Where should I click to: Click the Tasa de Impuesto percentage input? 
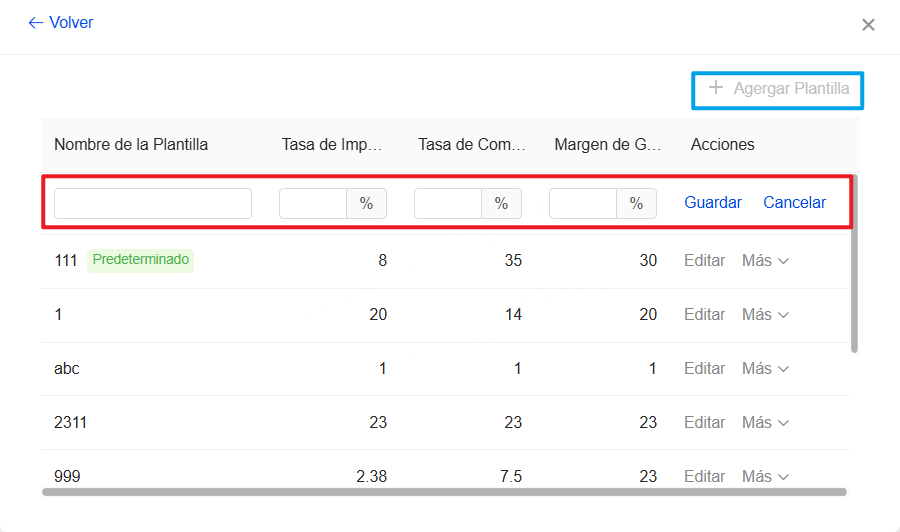(313, 203)
